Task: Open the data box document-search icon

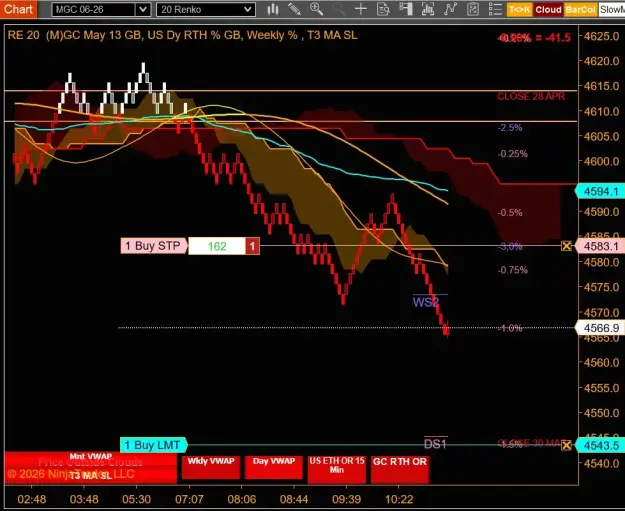Action: coord(383,9)
